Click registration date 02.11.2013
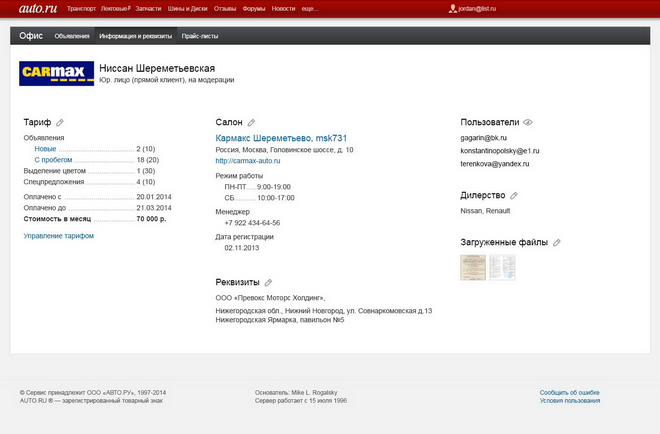 pos(242,248)
